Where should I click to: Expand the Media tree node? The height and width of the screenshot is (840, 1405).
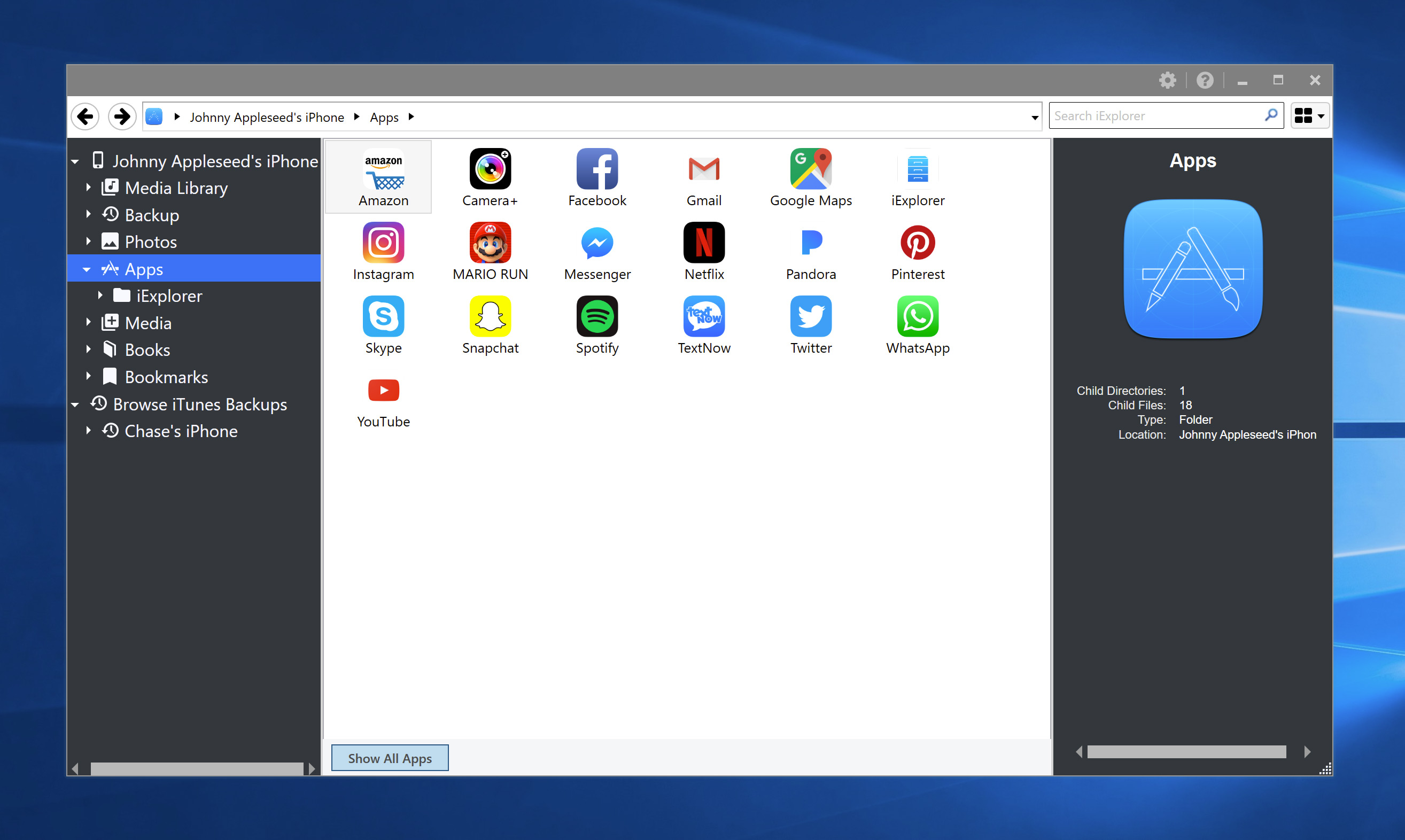[88, 323]
